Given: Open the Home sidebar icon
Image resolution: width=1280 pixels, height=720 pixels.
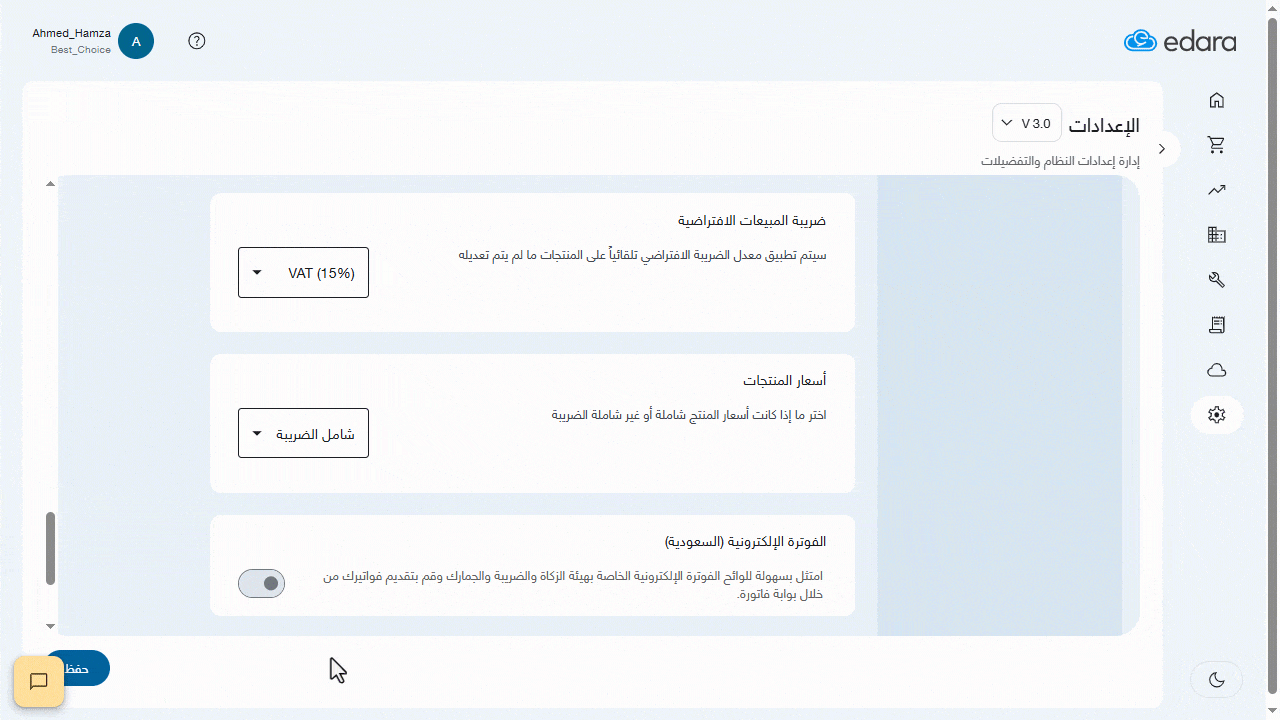Looking at the screenshot, I should point(1217,100).
